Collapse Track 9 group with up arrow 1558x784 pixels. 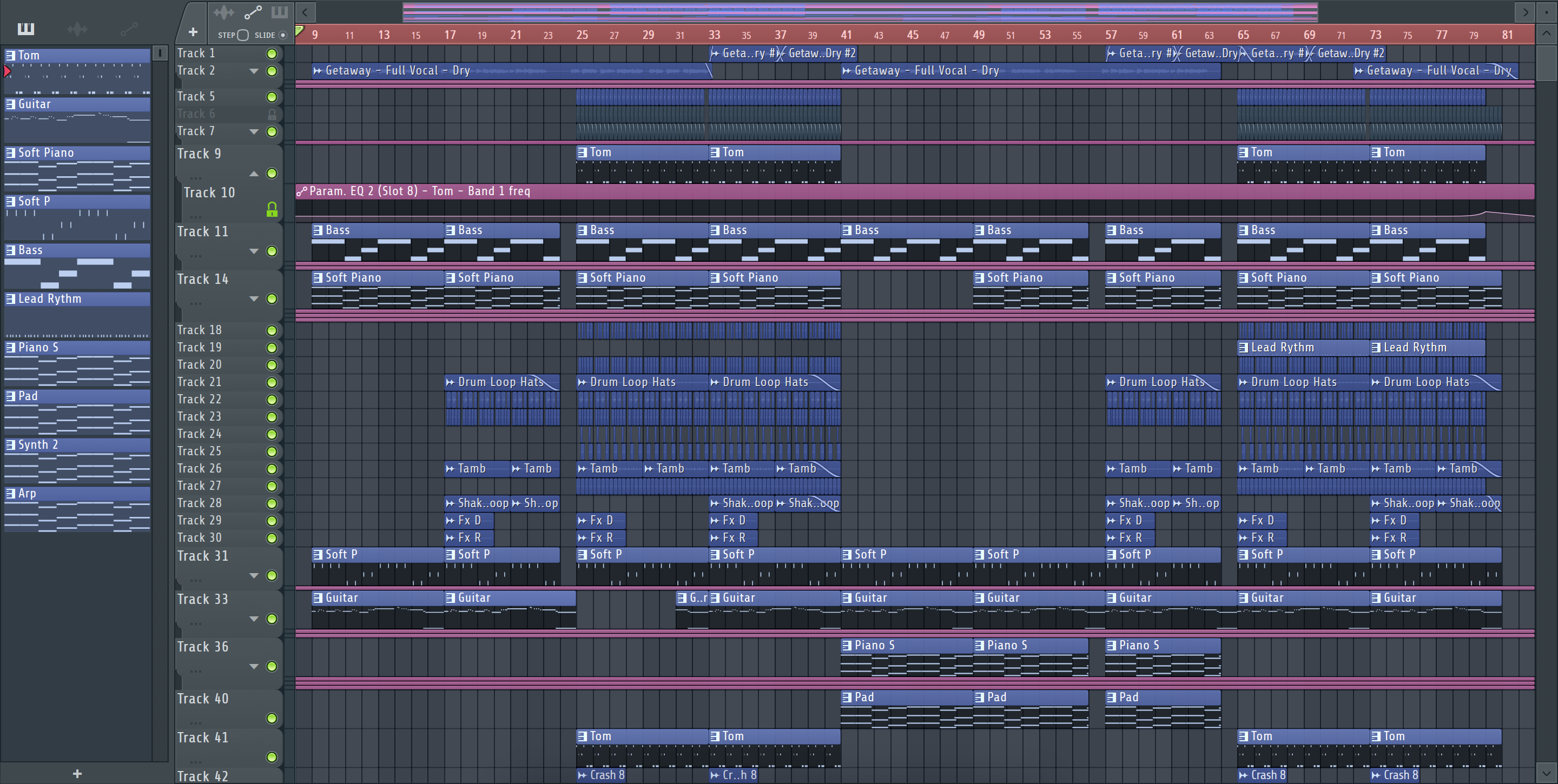click(x=254, y=174)
